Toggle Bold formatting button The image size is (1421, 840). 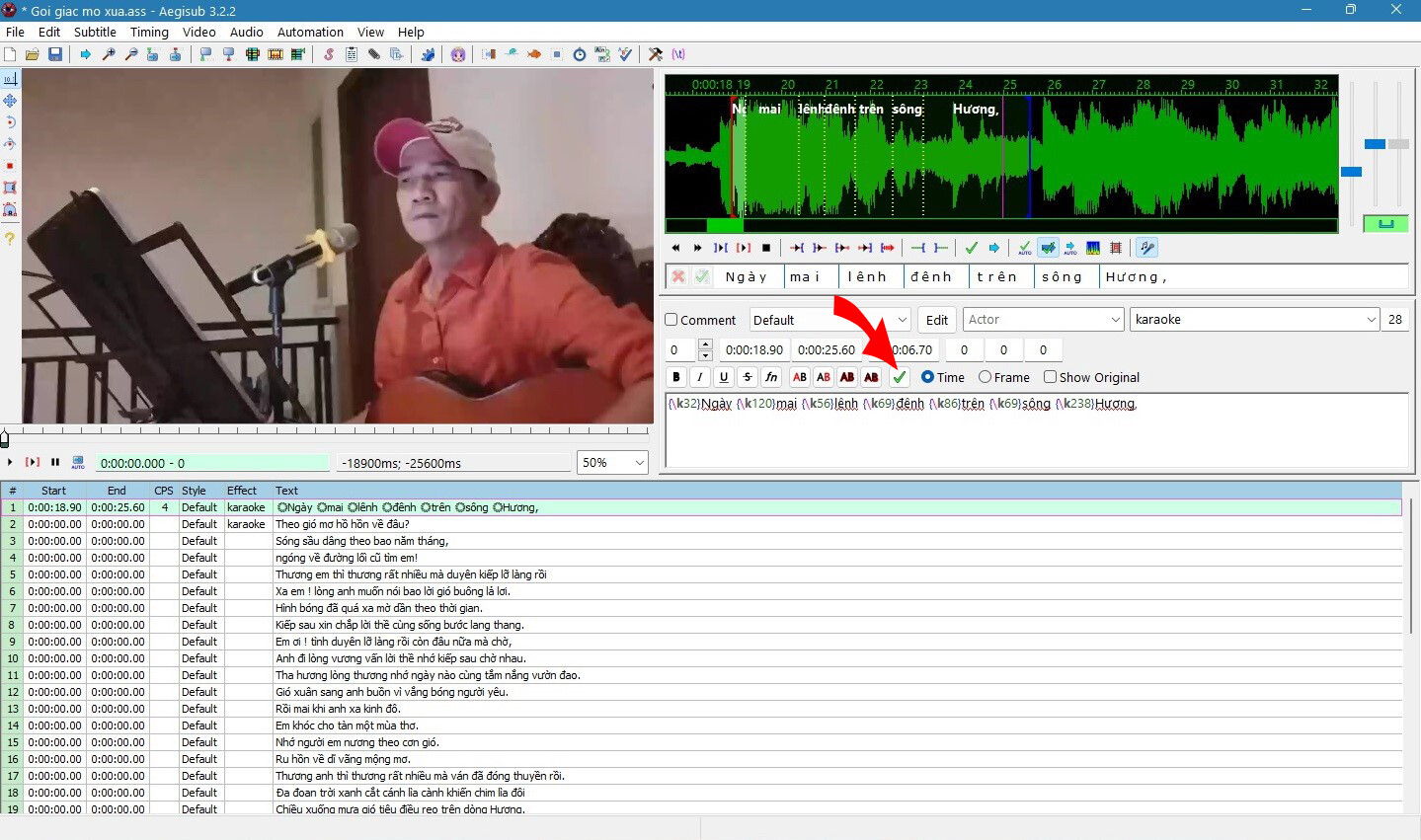676,377
